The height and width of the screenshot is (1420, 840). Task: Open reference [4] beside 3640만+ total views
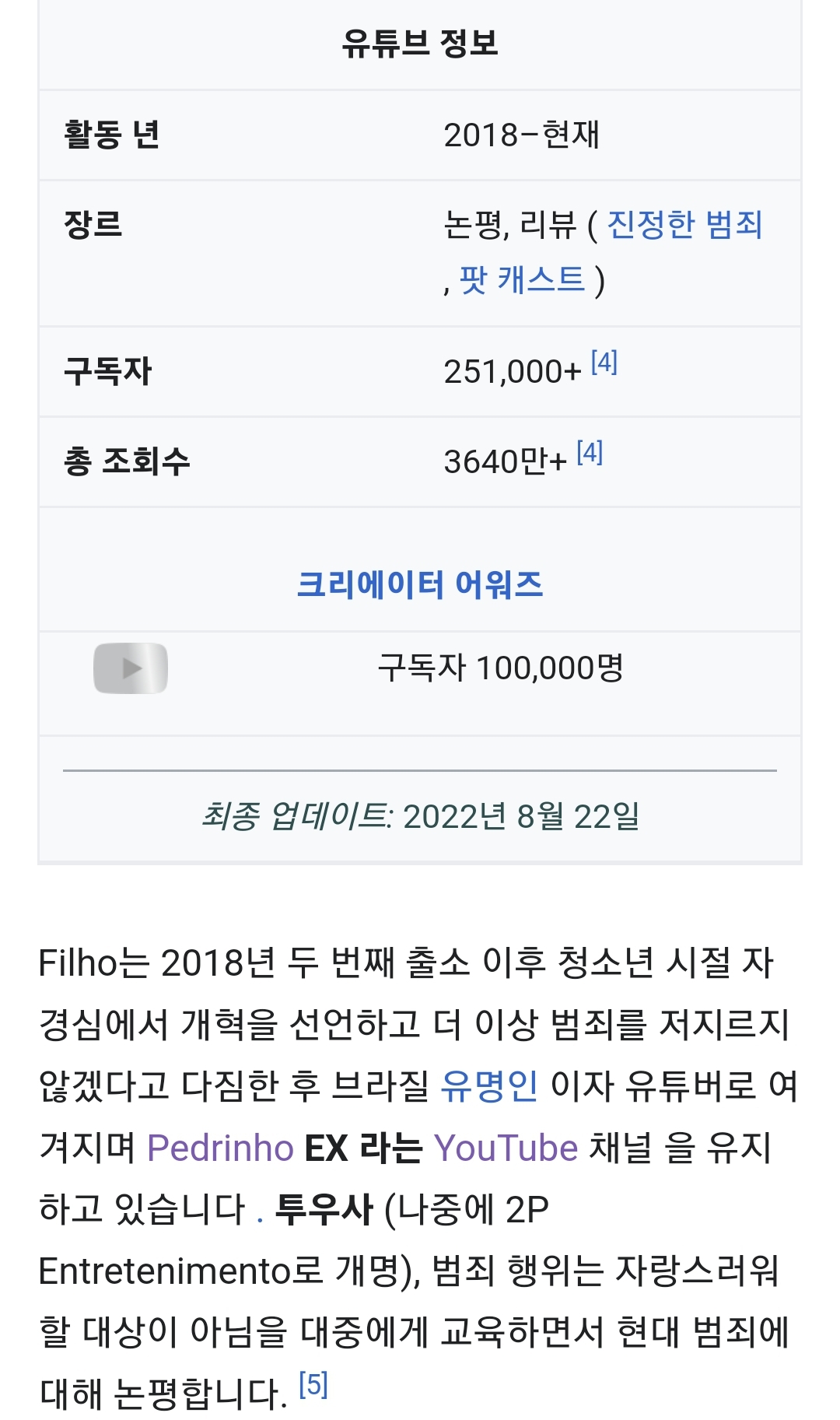click(x=590, y=453)
